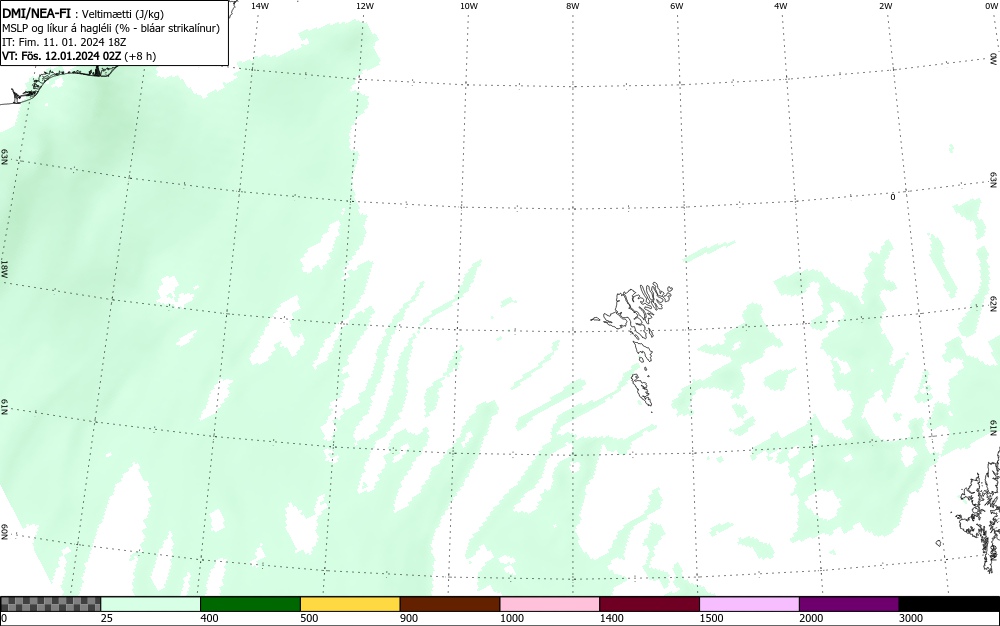Click the 60N latitude label

4,533
